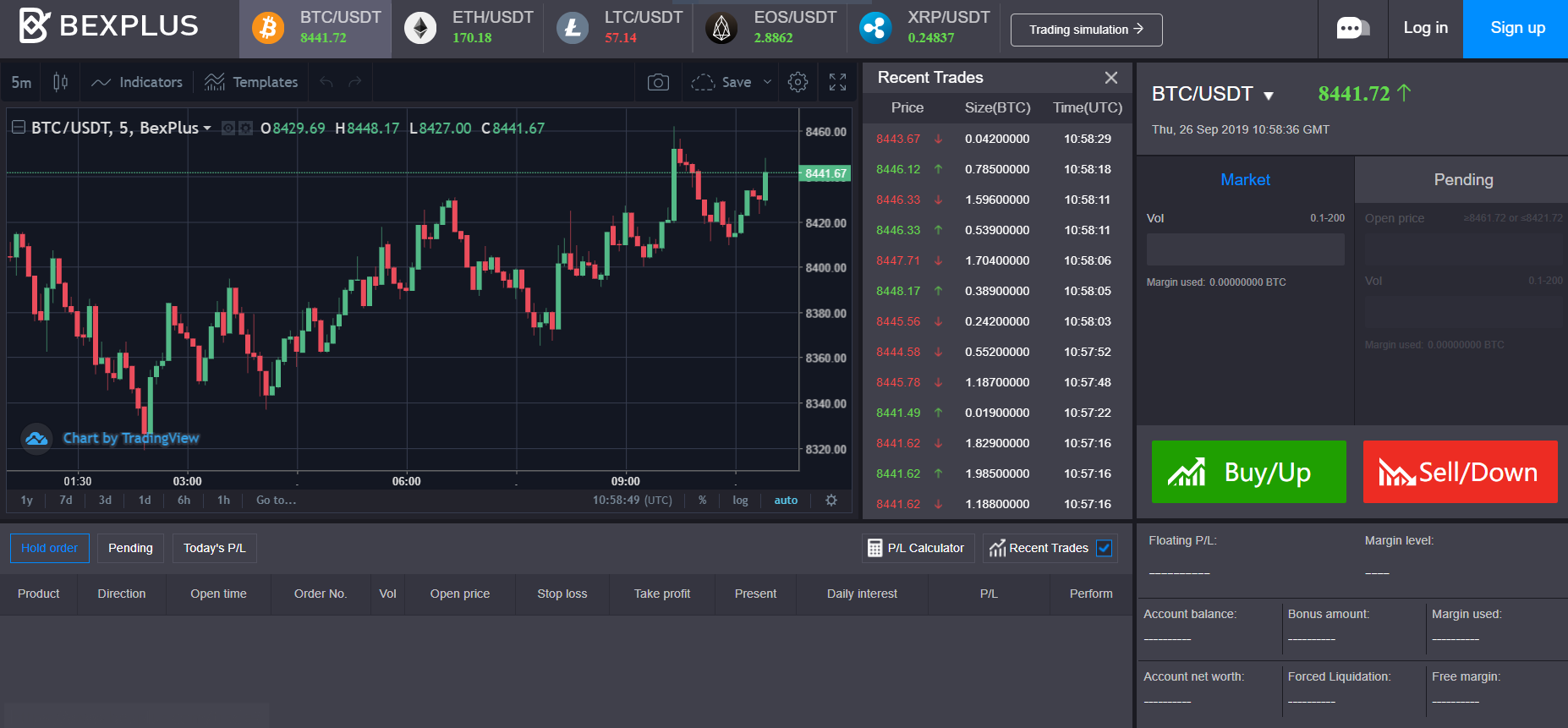The width and height of the screenshot is (1568, 728).
Task: Place a Buy/Up order
Action: click(x=1248, y=472)
